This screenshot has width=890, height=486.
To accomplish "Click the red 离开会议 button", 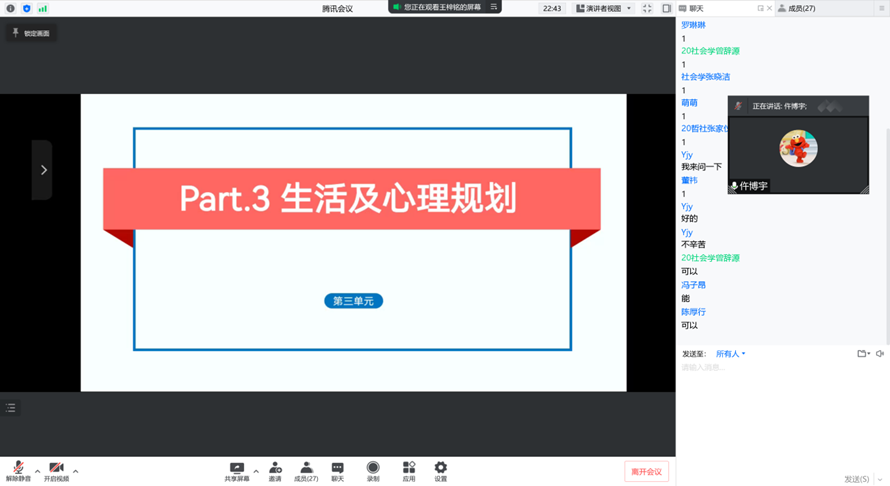I will (x=646, y=471).
